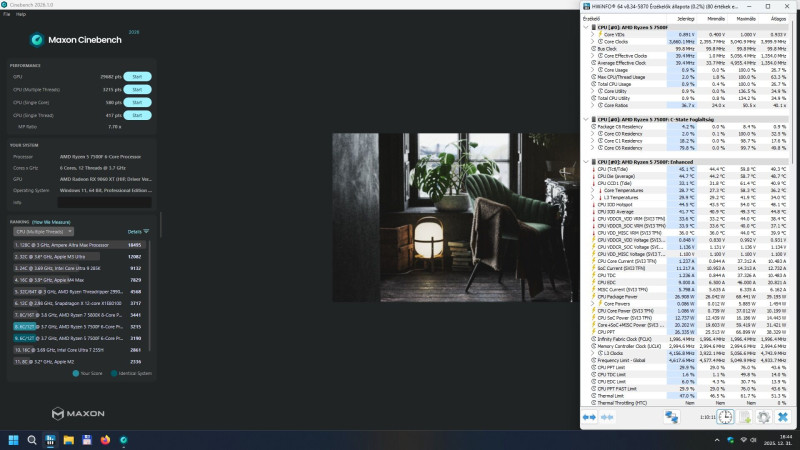
Task: Open the Windows Start menu
Action: (x=14, y=440)
